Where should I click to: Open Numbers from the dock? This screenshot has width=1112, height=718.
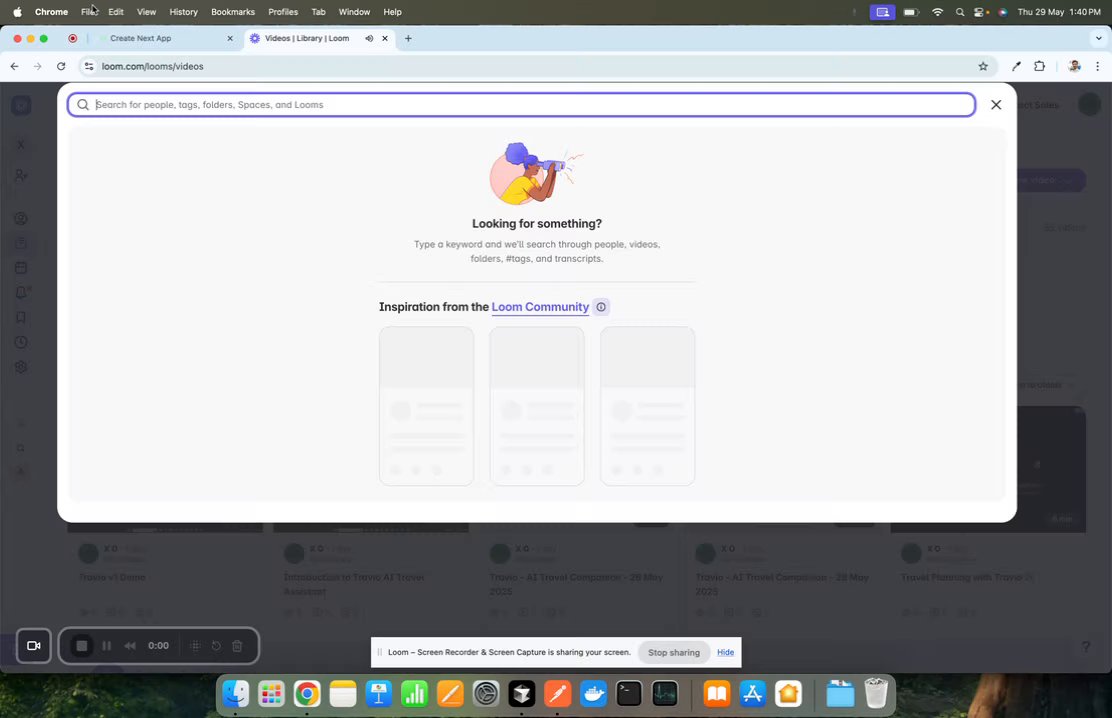[414, 694]
